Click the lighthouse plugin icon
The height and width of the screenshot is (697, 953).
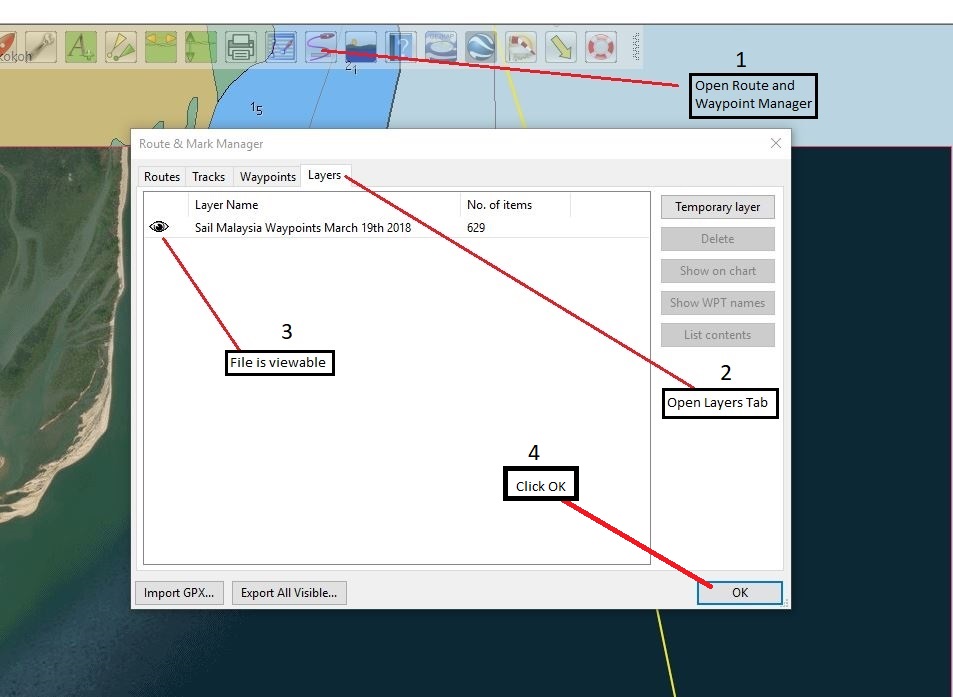point(521,46)
